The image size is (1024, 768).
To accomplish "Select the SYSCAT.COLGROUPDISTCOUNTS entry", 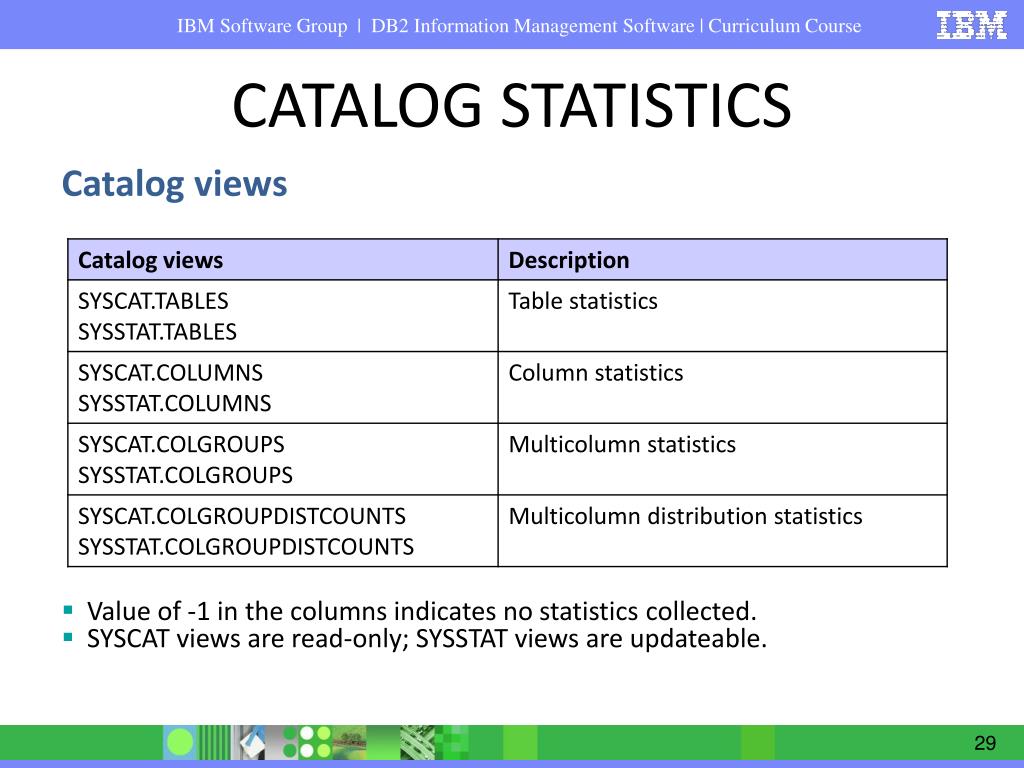I will click(x=242, y=517).
